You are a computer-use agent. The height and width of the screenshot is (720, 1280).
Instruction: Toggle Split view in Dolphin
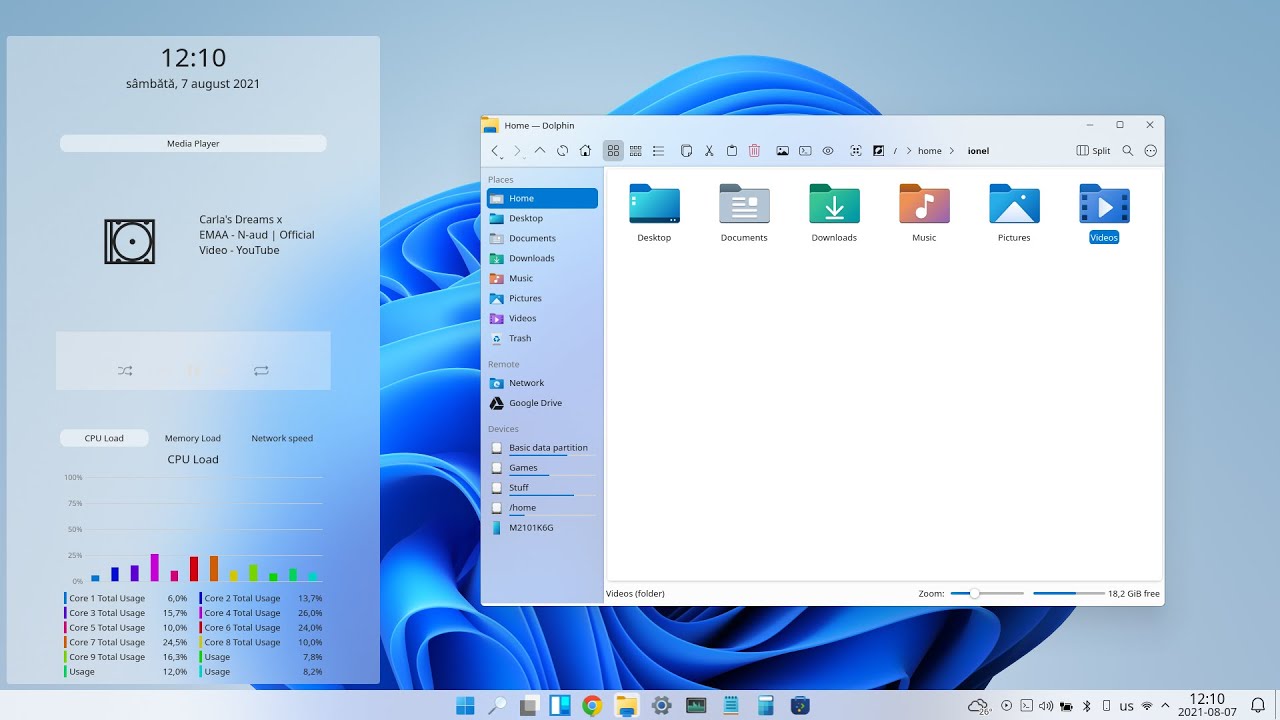1094,151
